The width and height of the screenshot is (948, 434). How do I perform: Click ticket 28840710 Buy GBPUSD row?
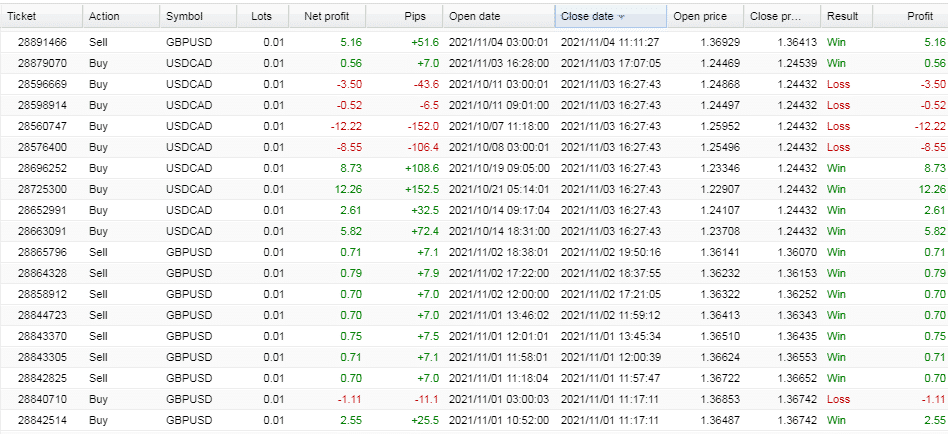coord(474,399)
